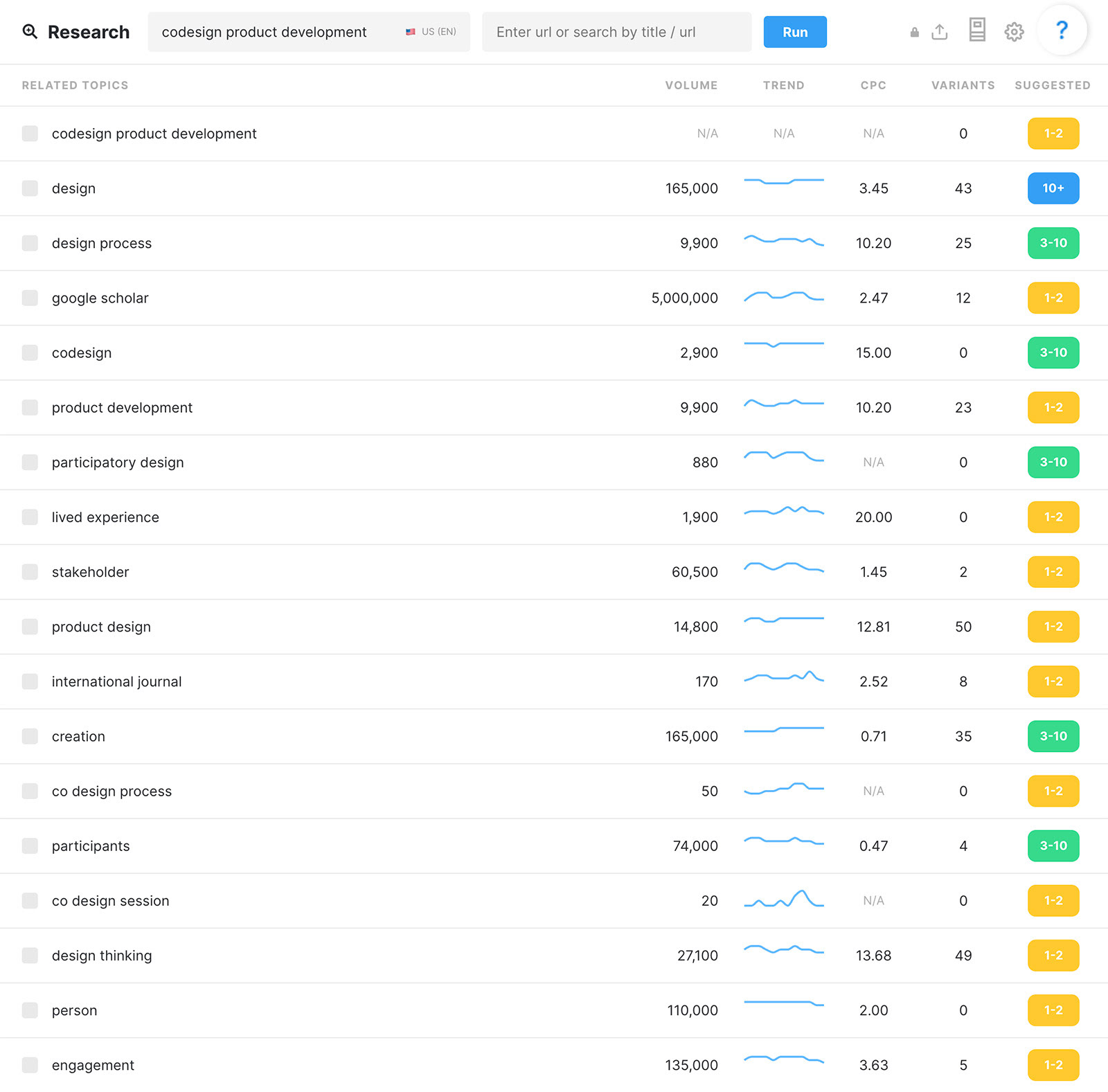1108x1092 pixels.
Task: Click the lock icon in the toolbar
Action: [x=914, y=32]
